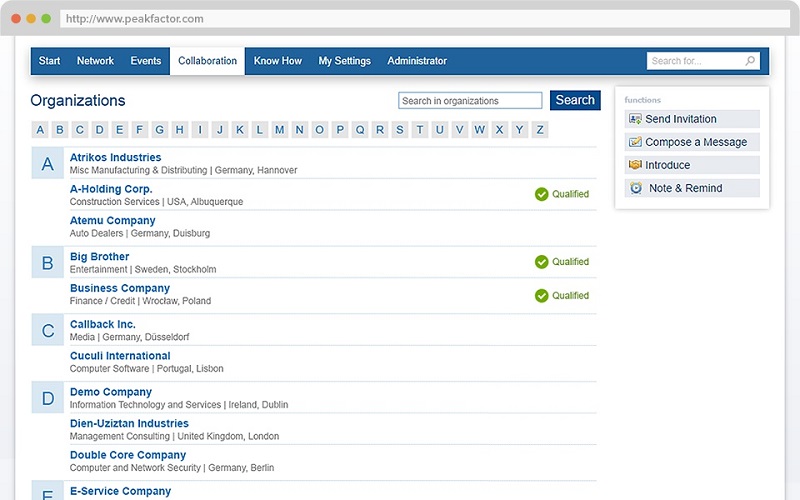The width and height of the screenshot is (800, 500).
Task: Filter organizations by letter M
Action: pos(280,130)
